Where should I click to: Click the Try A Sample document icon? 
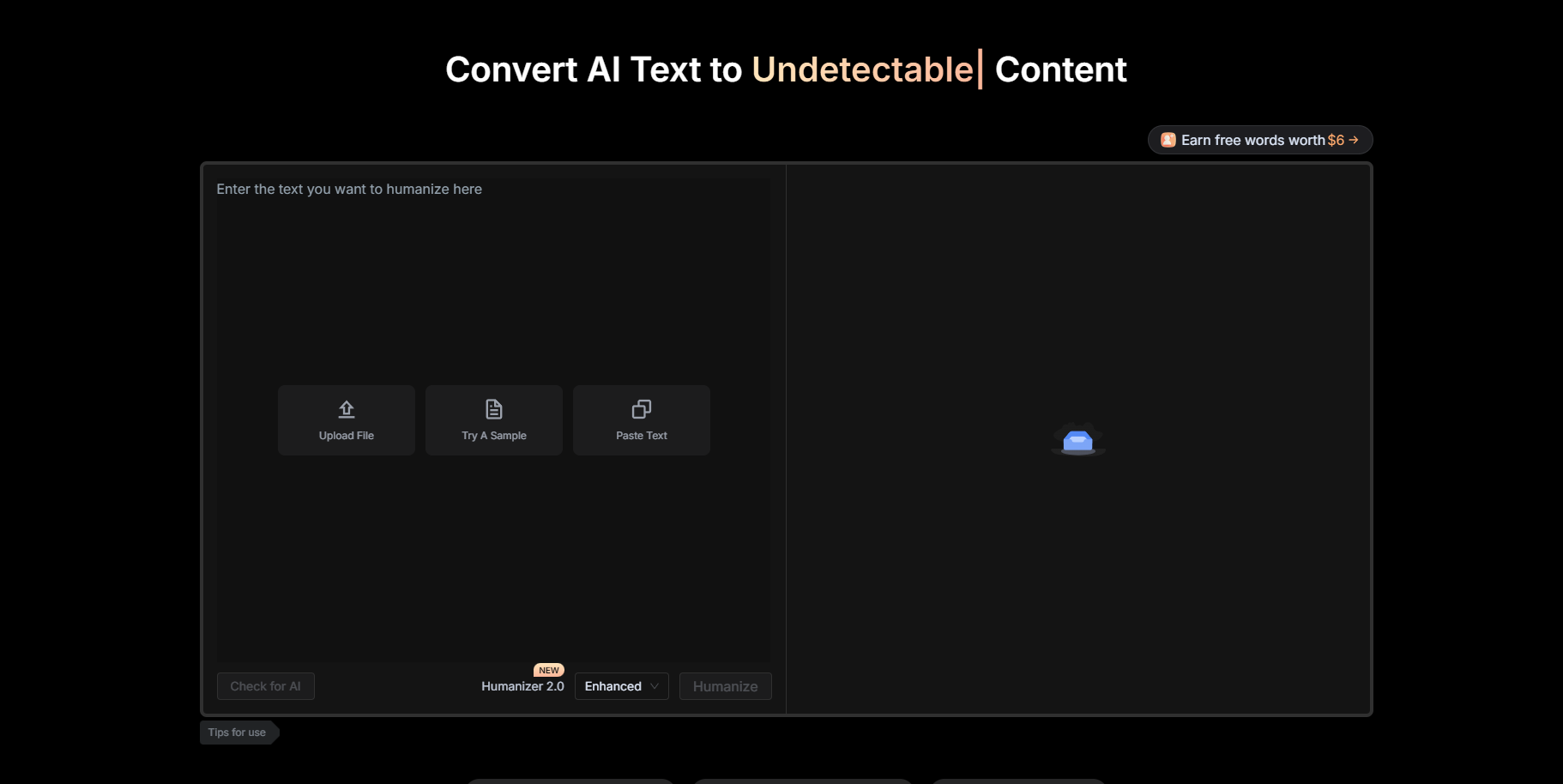point(494,409)
